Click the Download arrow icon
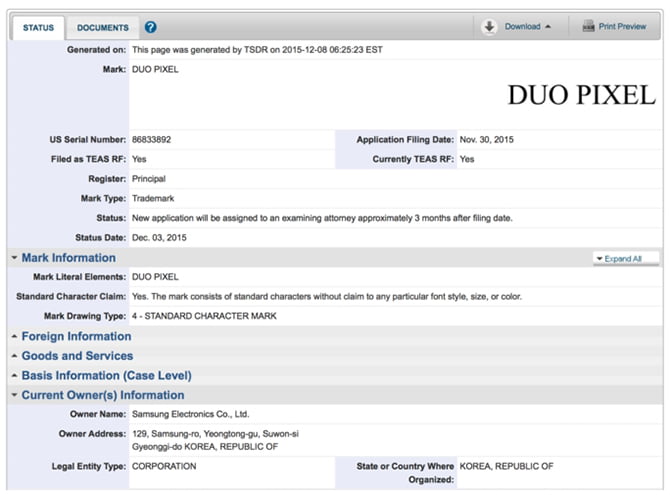 pyautogui.click(x=489, y=27)
